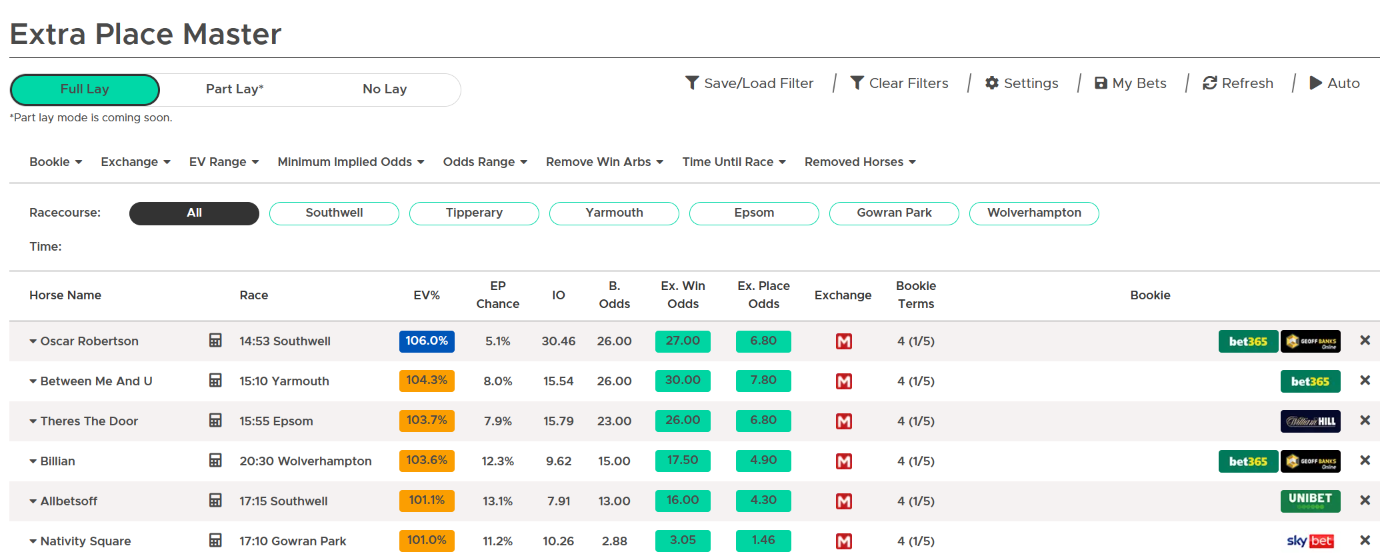The height and width of the screenshot is (554, 1392).
Task: Open calculator for Allbetsoff row
Action: point(215,501)
